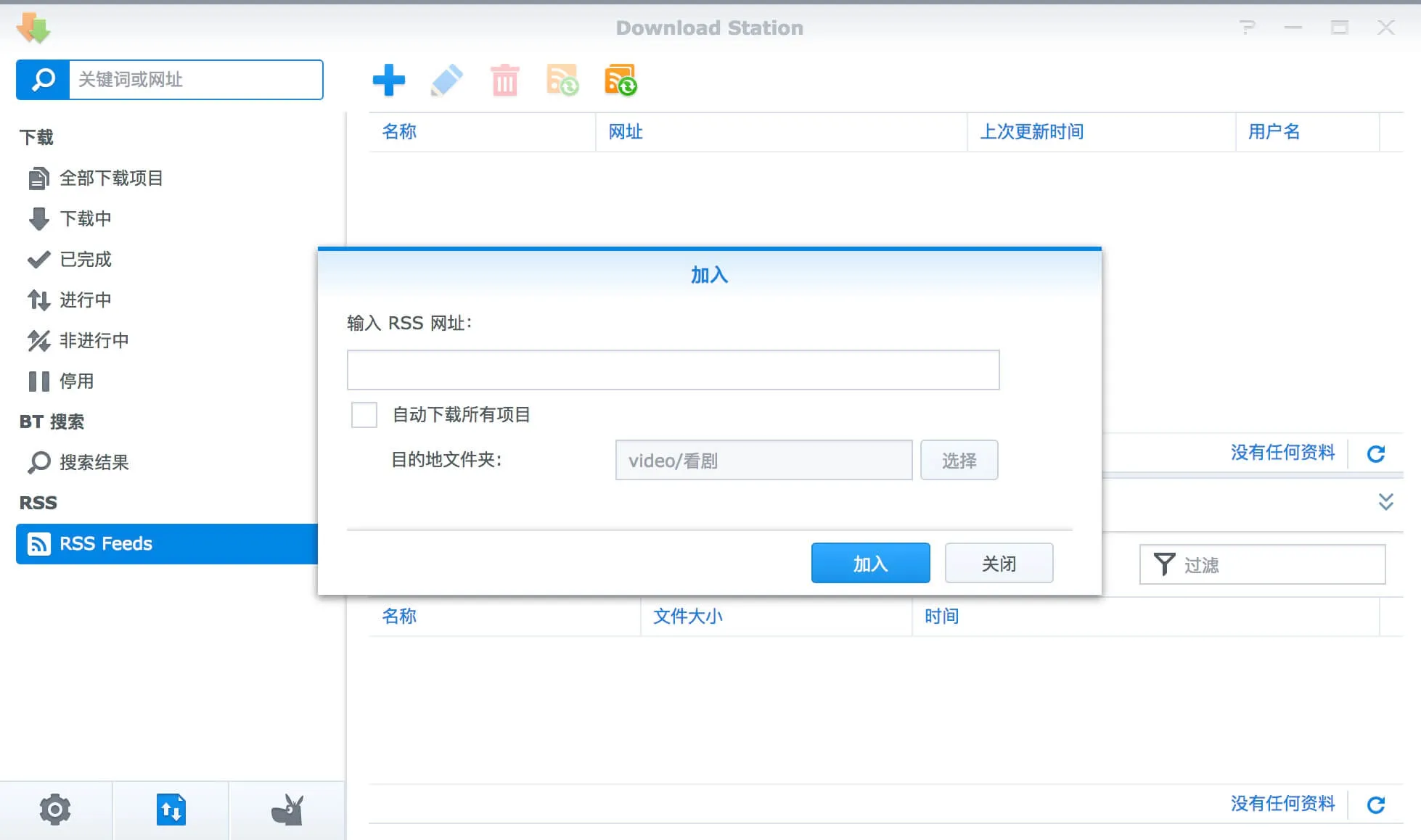This screenshot has height=840, width=1421.
Task: Click the 选择 folder chooser button
Action: pyautogui.click(x=959, y=460)
